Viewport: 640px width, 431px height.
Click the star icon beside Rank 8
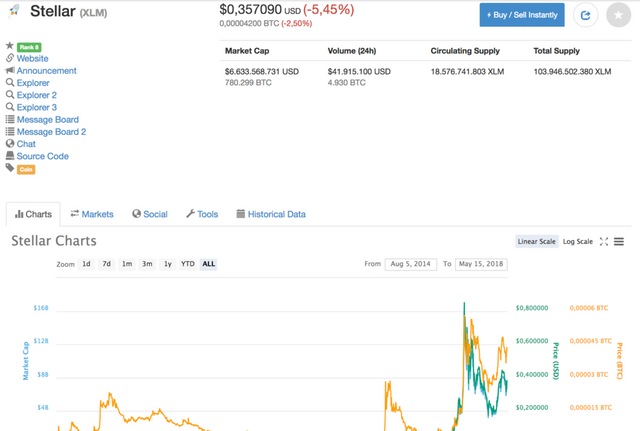click(10, 45)
